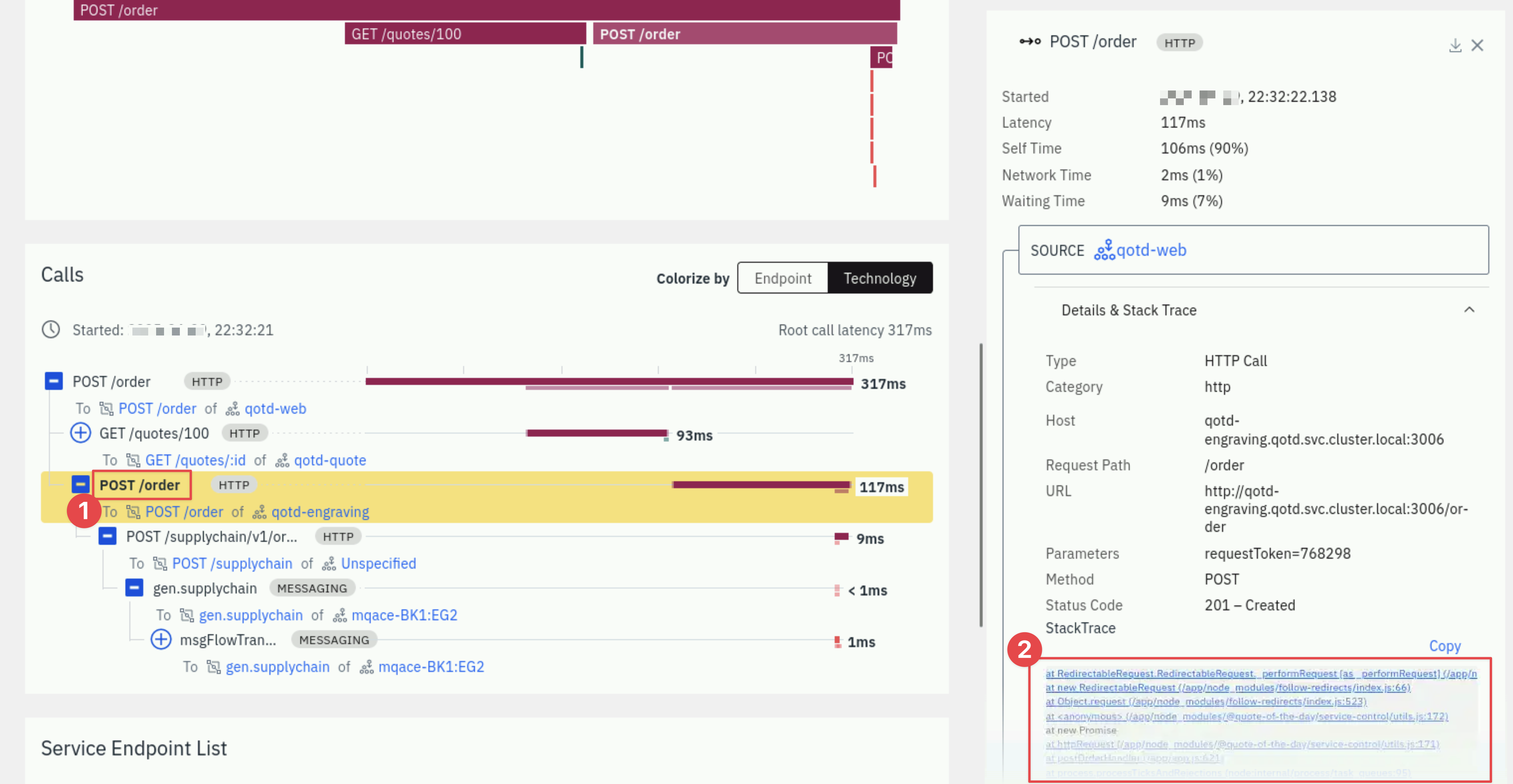This screenshot has width=1513, height=784.
Task: Click the Self Time 106ms (90%) value
Action: click(1204, 148)
